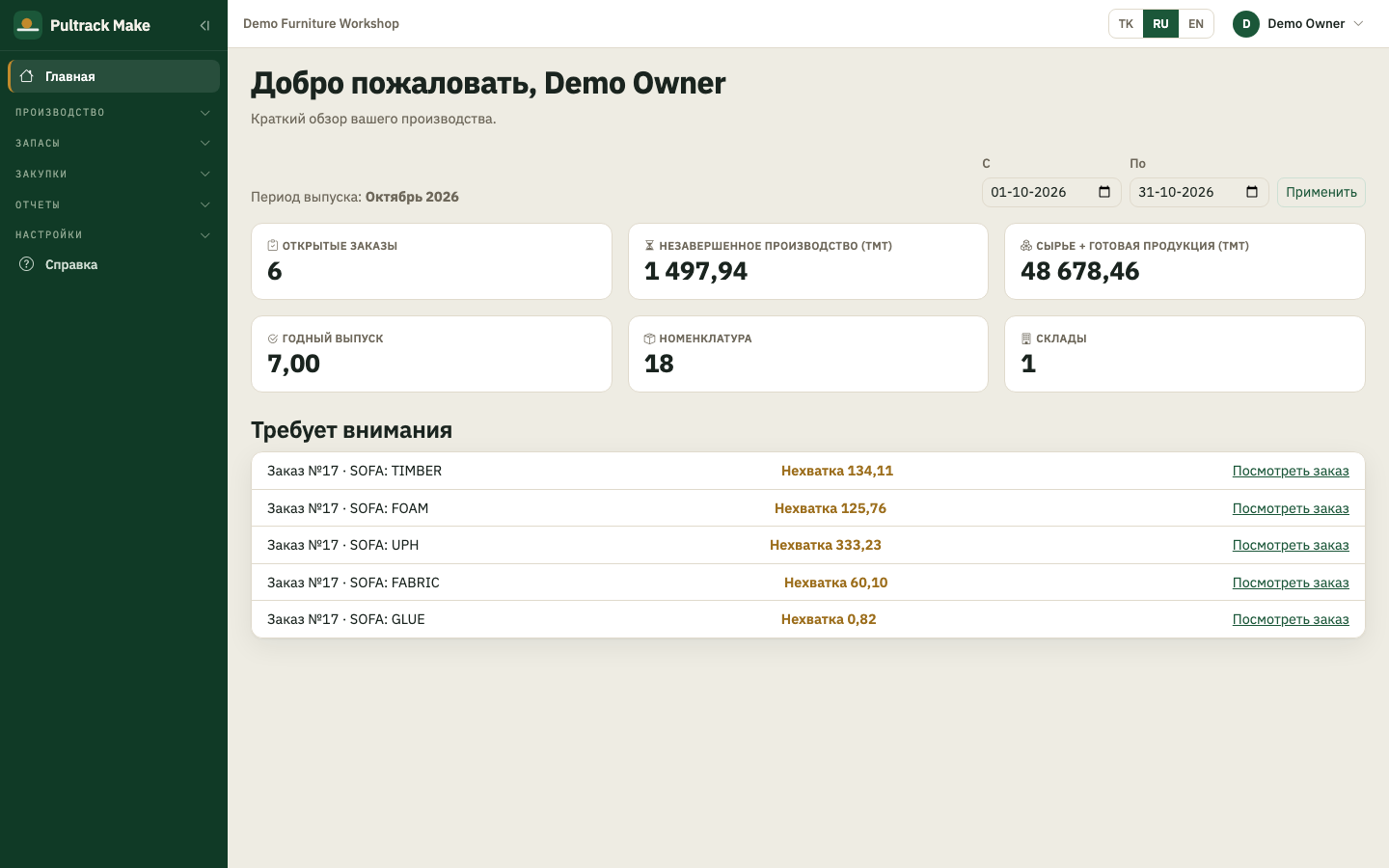View order for SOFA: UPH shortage
Image resolution: width=1389 pixels, height=868 pixels.
(1291, 545)
